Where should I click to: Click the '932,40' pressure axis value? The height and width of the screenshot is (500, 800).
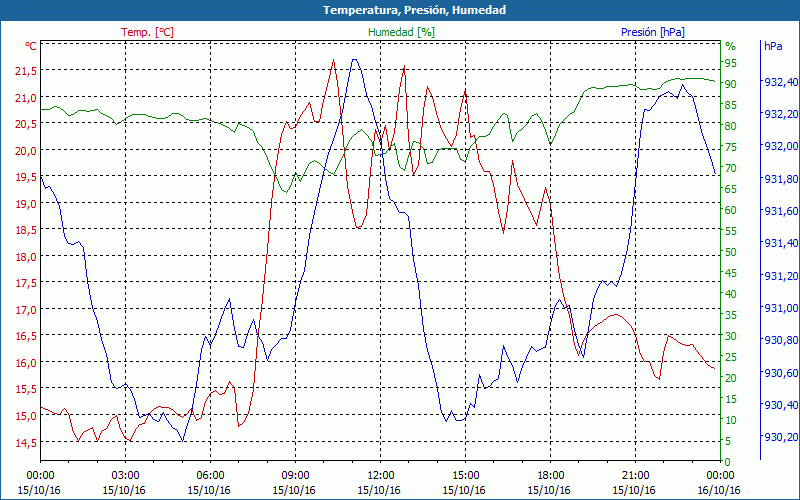pyautogui.click(x=780, y=82)
